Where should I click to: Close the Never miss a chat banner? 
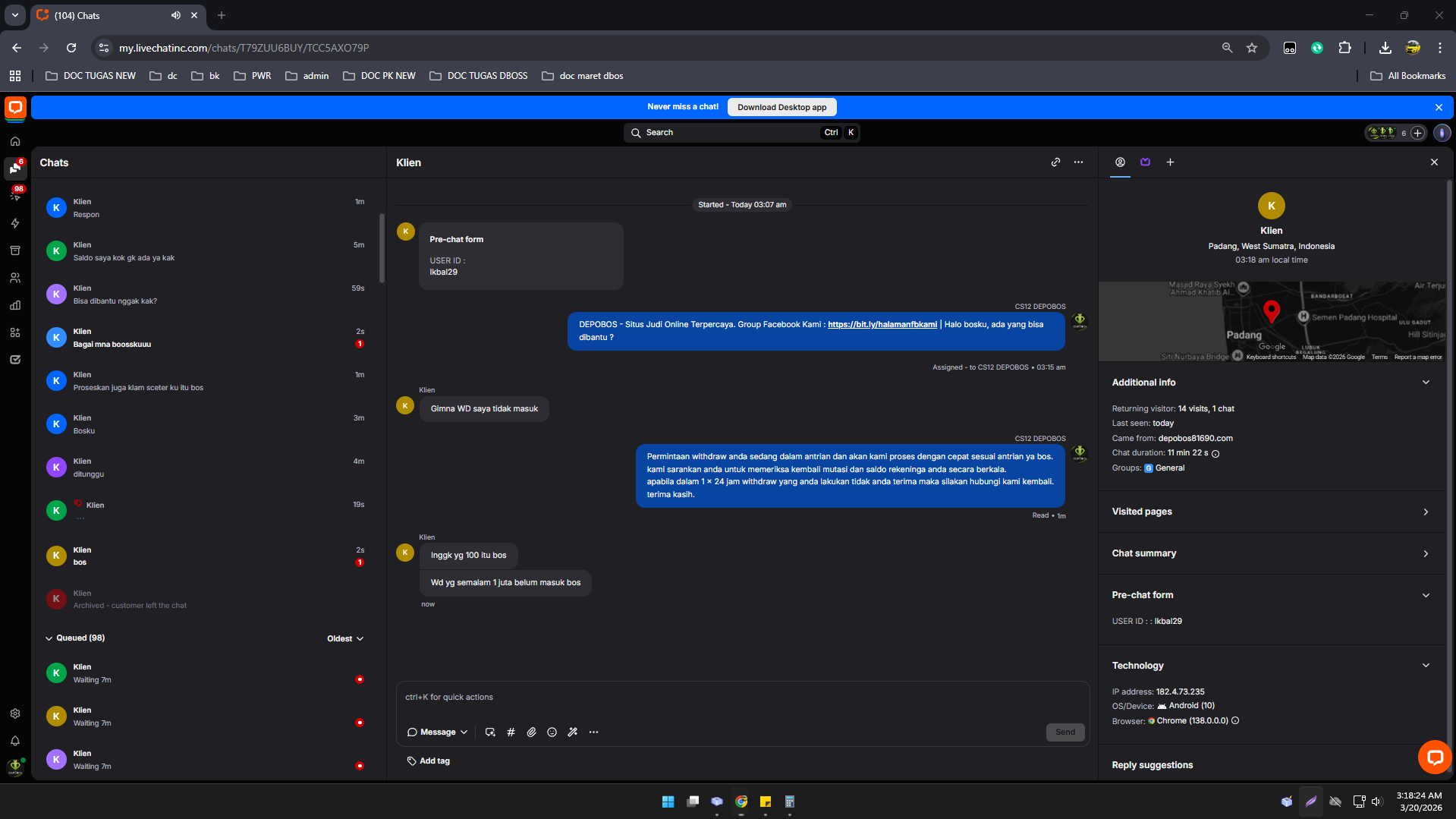click(x=1439, y=107)
